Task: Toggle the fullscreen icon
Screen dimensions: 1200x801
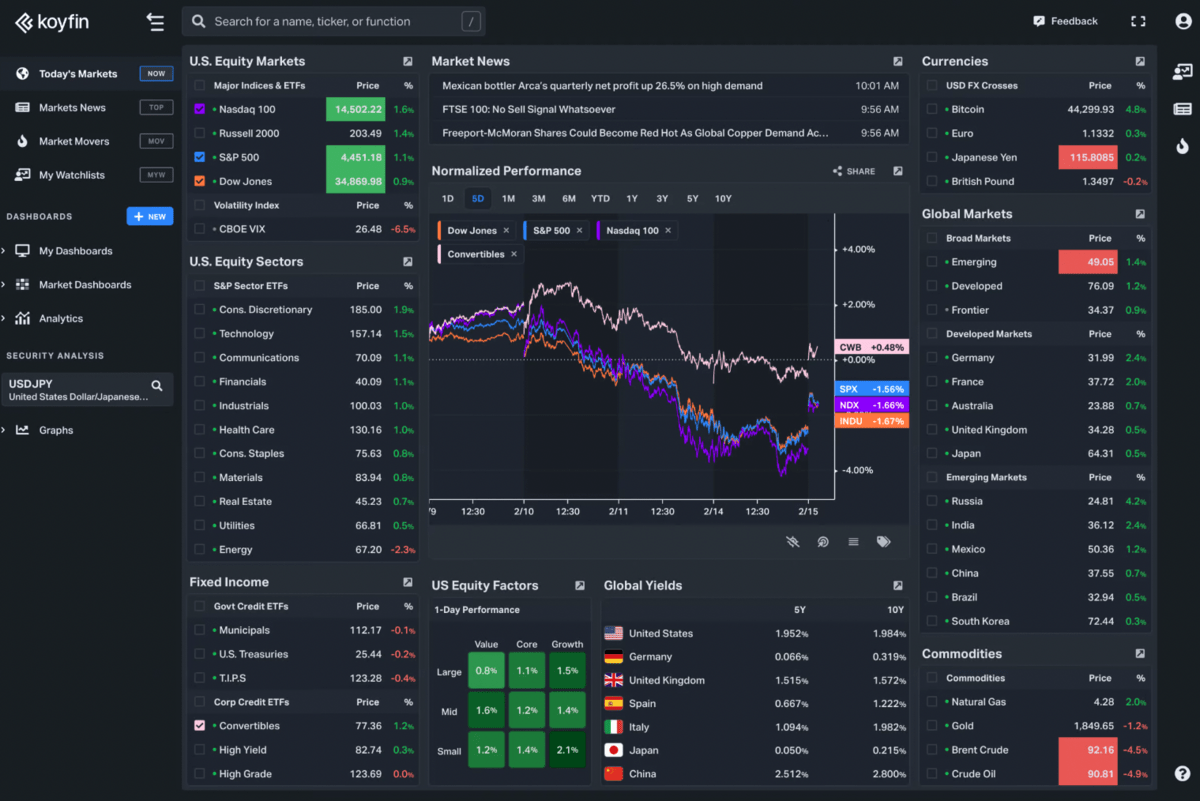Action: (x=1138, y=21)
